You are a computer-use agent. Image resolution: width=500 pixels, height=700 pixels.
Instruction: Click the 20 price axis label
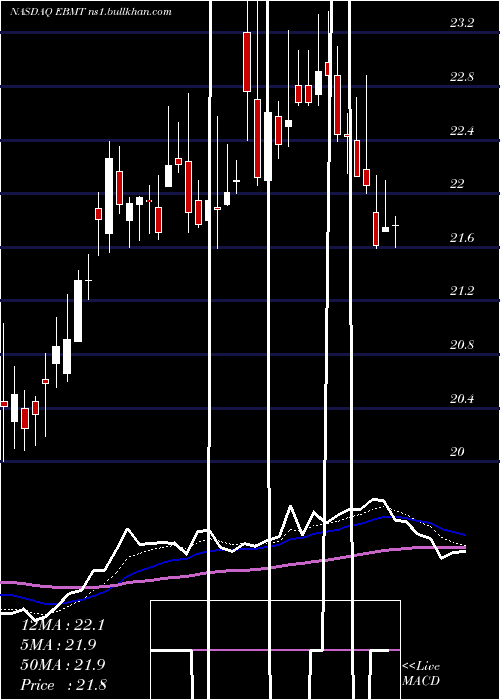(x=457, y=452)
